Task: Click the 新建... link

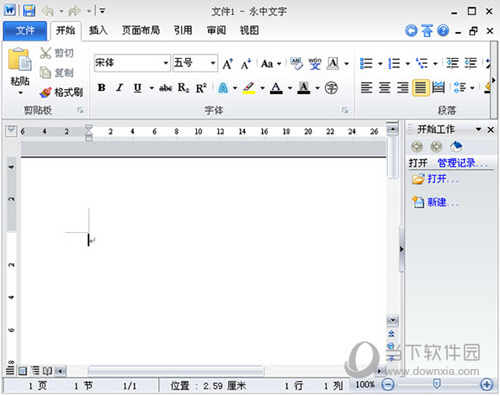Action: (435, 202)
